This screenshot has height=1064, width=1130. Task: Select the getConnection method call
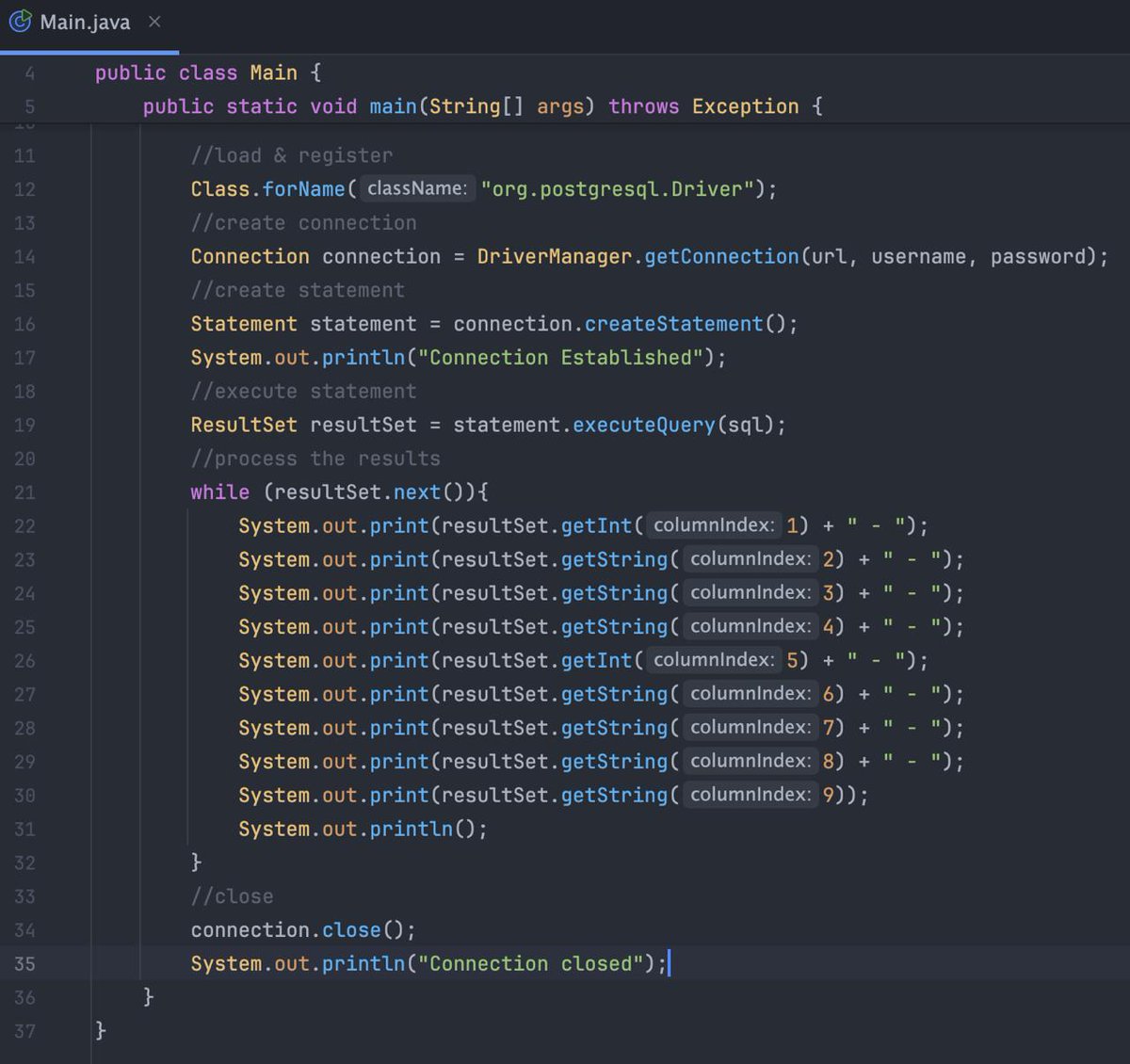723,256
